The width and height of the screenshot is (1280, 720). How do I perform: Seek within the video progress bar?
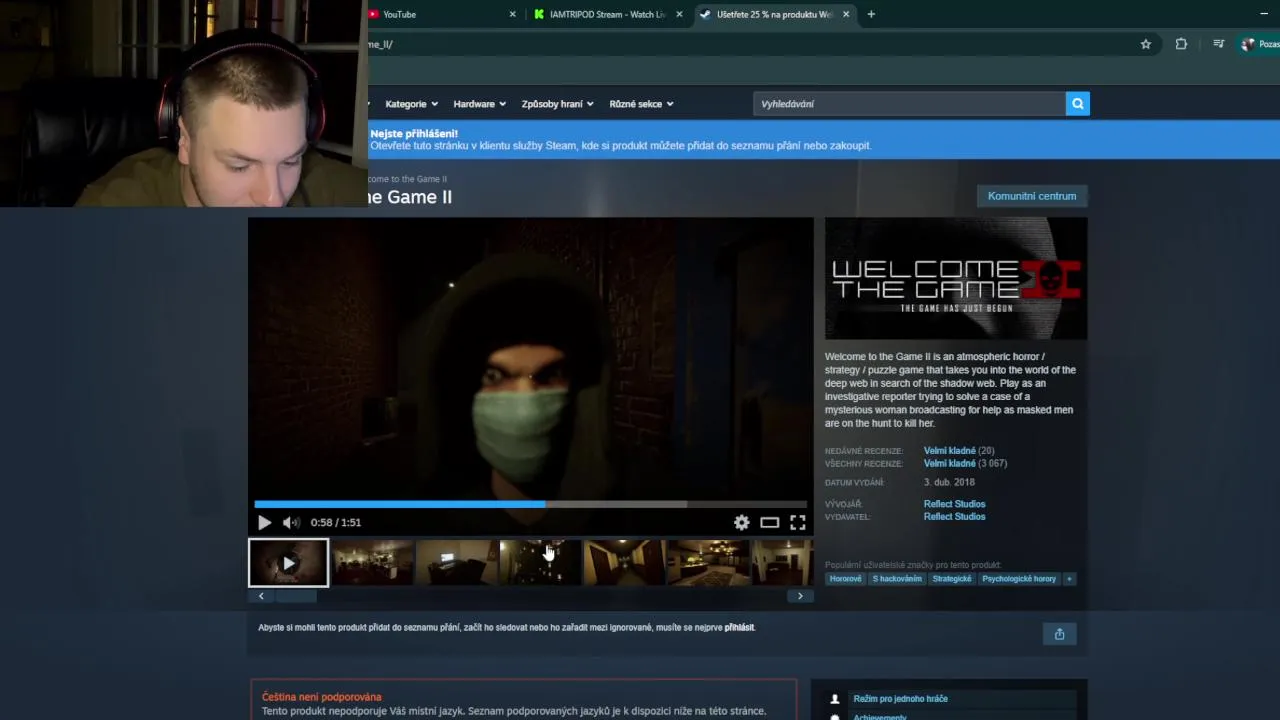coord(530,504)
